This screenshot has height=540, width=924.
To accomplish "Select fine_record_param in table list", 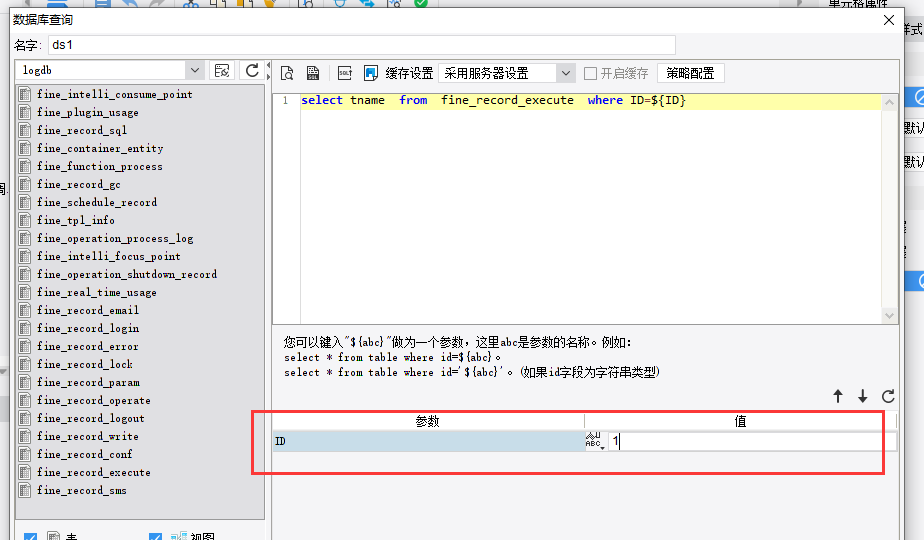I will click(x=88, y=383).
